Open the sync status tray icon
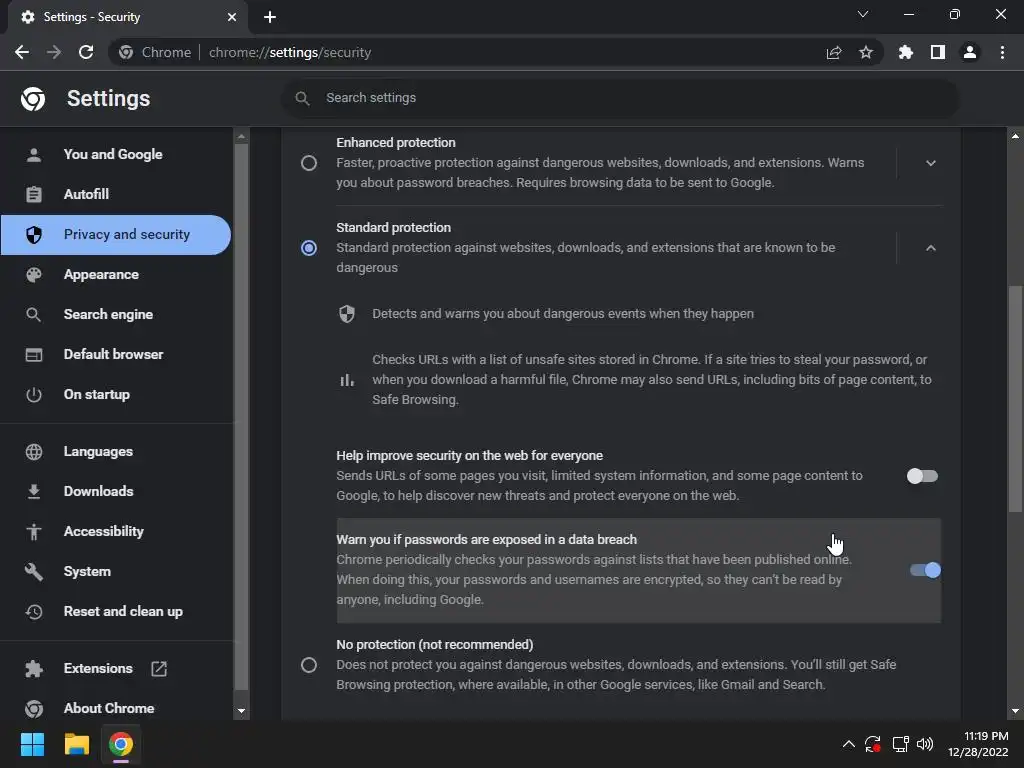Viewport: 1024px width, 768px height. pos(873,744)
